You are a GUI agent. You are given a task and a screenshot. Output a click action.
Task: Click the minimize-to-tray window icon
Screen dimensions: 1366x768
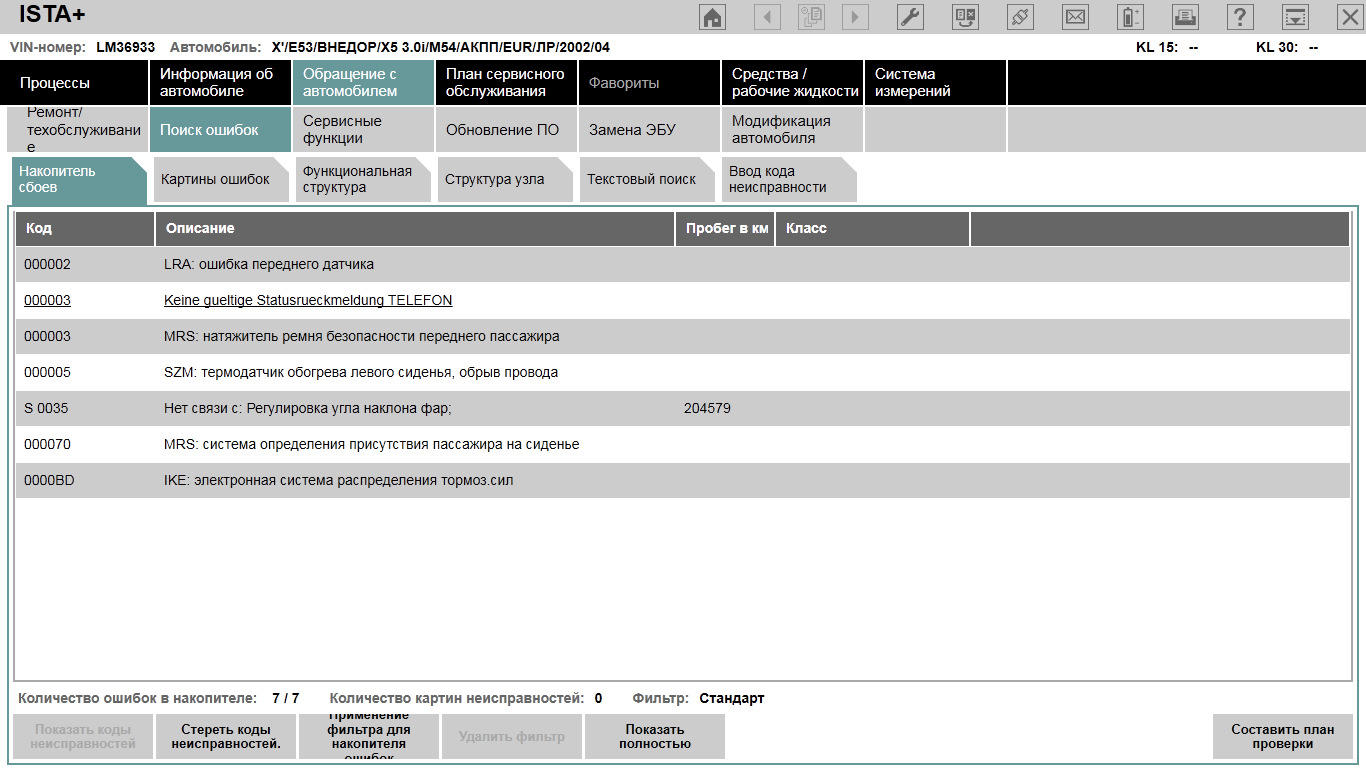click(x=1295, y=17)
